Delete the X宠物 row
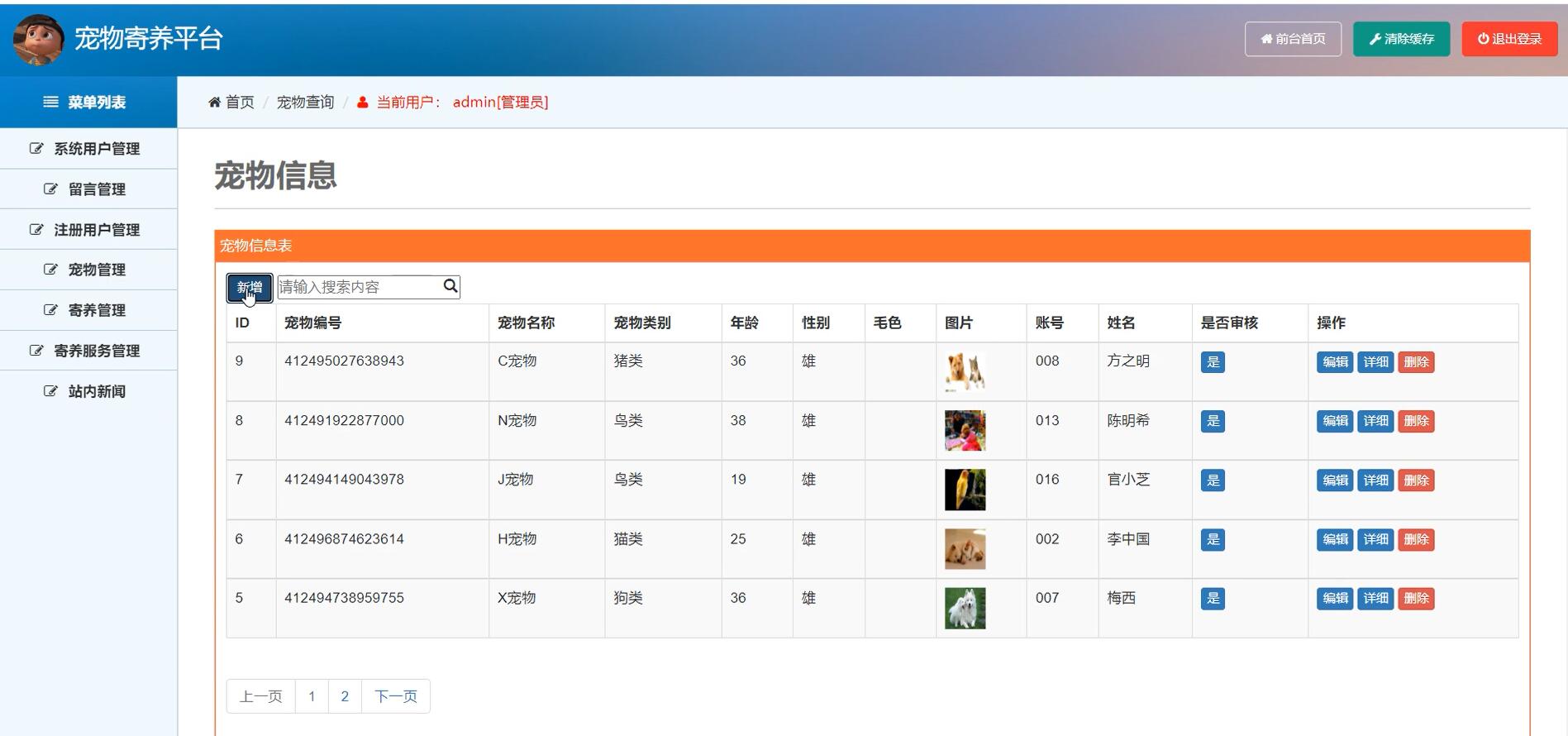The width and height of the screenshot is (1568, 736). click(1416, 599)
